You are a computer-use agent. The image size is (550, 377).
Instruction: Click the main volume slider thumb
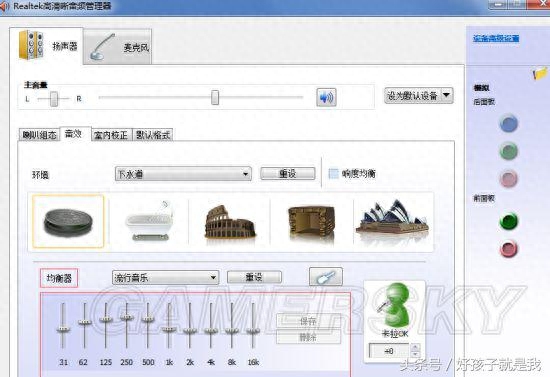tap(215, 97)
